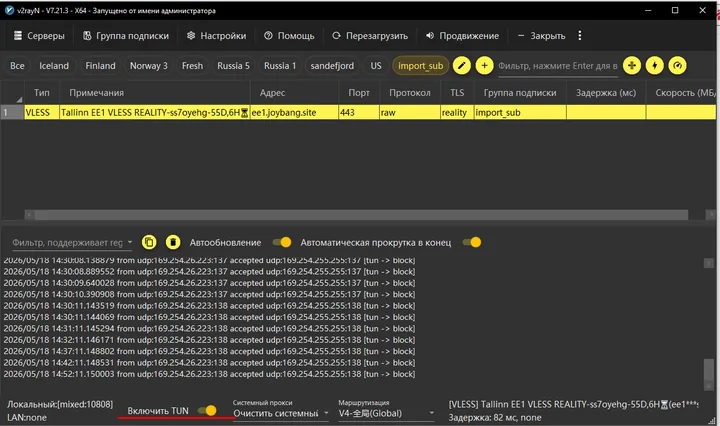Click the v2rayN app icon in title bar

click(x=9, y=10)
